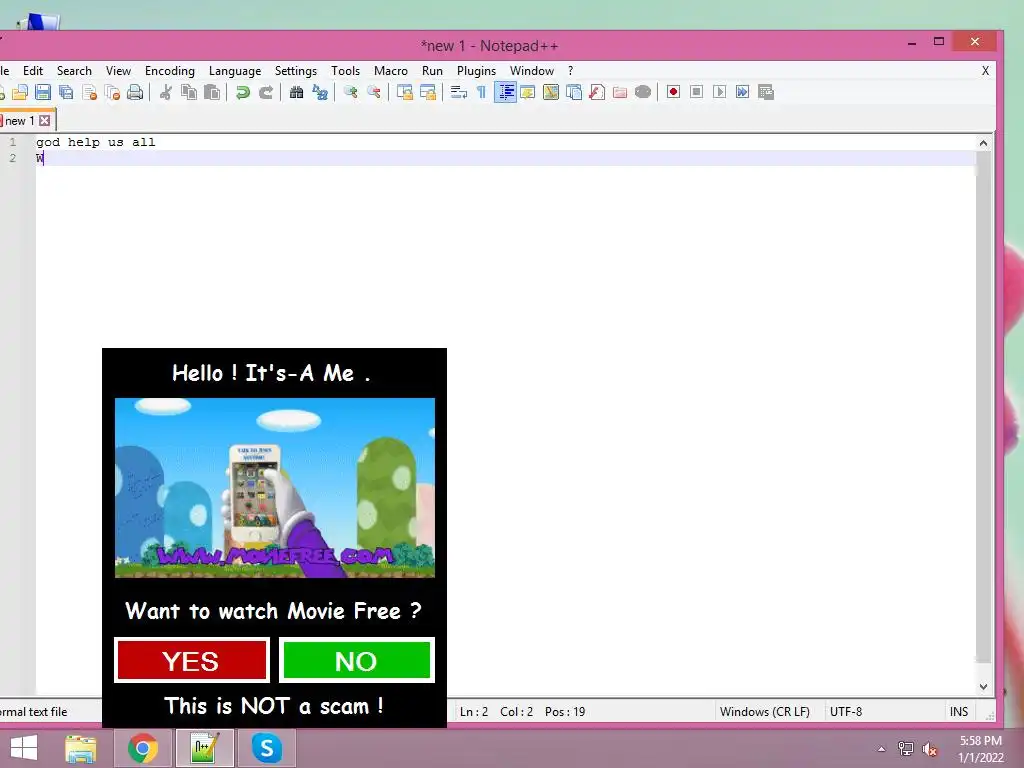The width and height of the screenshot is (1024, 768).
Task: Print the document using the printer icon
Action: (x=135, y=92)
